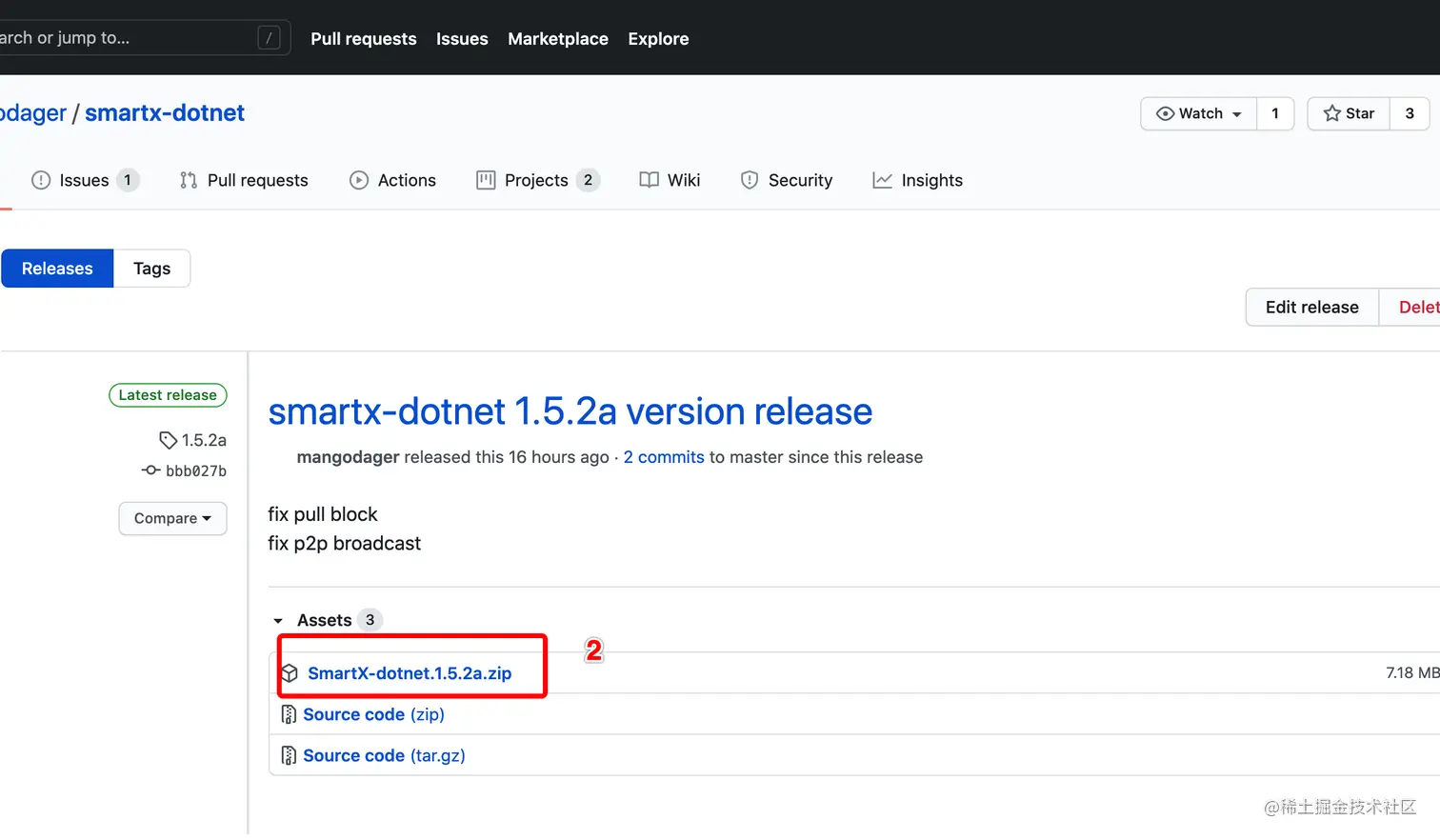View stargazers count 3
The width and height of the screenshot is (1440, 840).
coord(1410,113)
